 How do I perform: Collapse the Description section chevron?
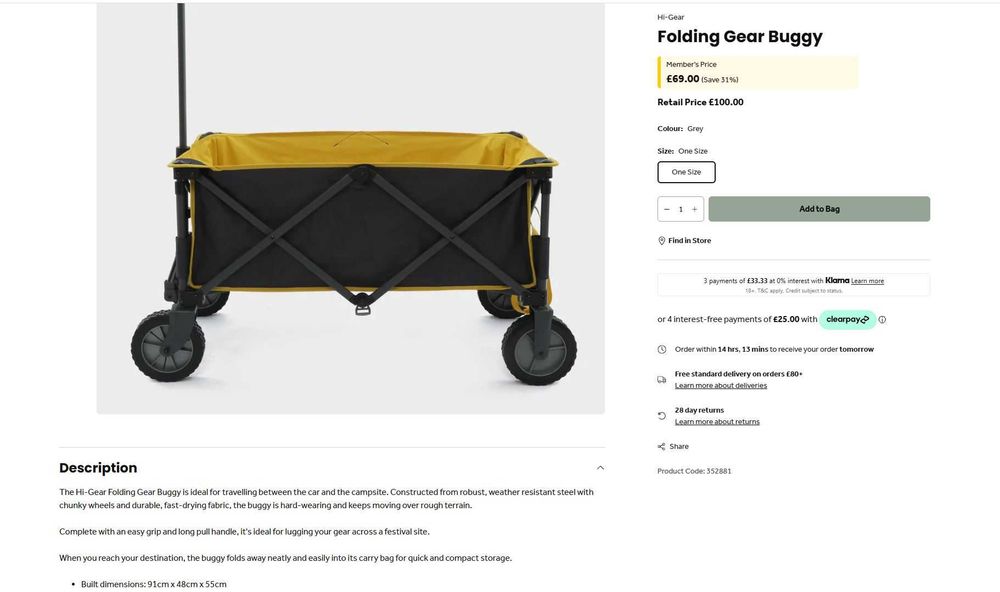coord(600,468)
